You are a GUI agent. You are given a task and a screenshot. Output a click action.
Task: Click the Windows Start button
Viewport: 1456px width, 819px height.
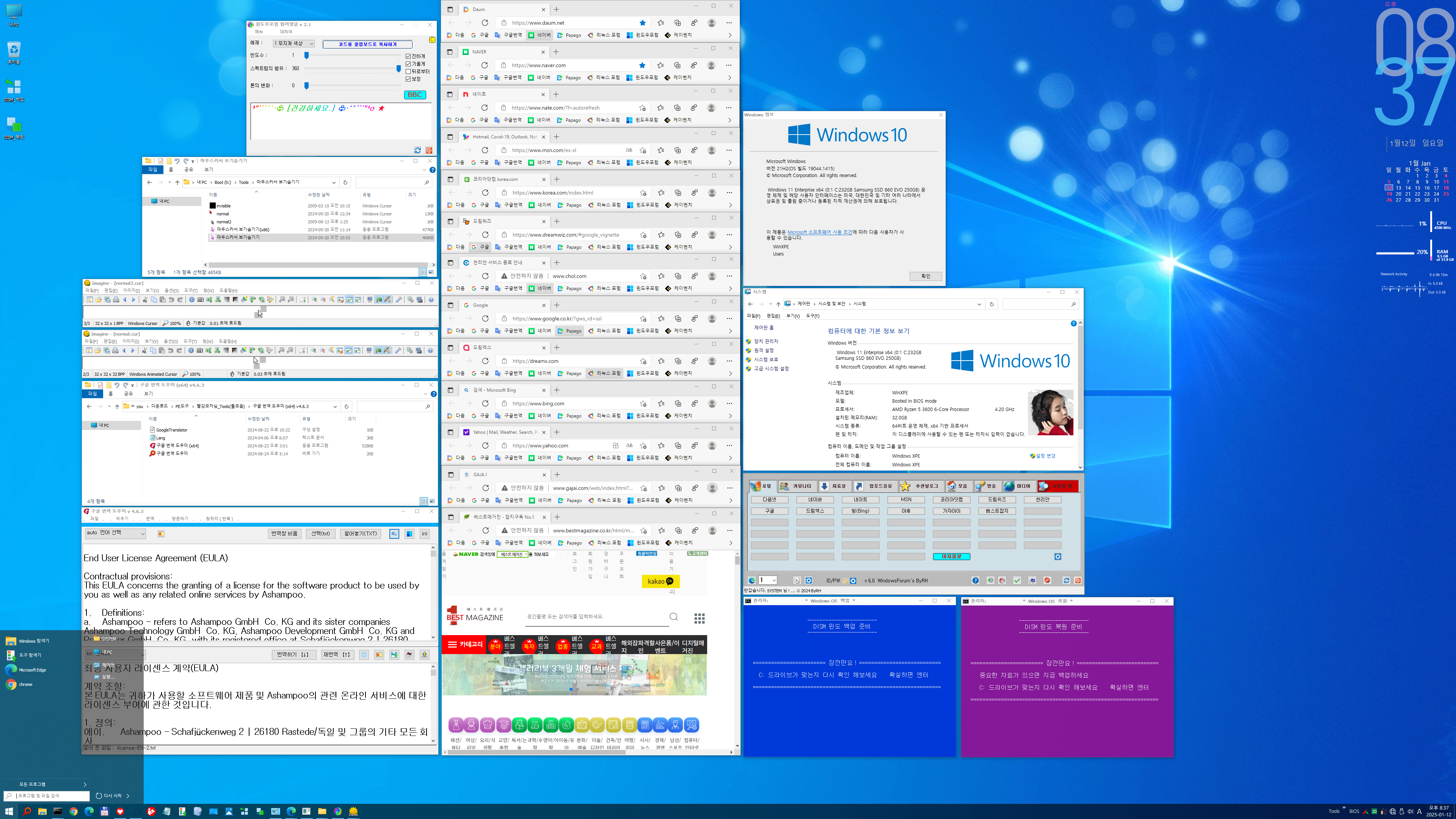pyautogui.click(x=9, y=811)
